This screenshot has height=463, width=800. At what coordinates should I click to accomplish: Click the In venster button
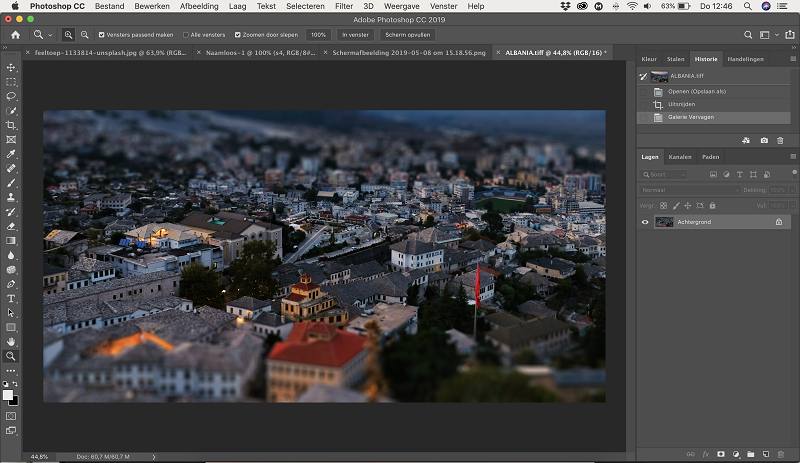(355, 35)
